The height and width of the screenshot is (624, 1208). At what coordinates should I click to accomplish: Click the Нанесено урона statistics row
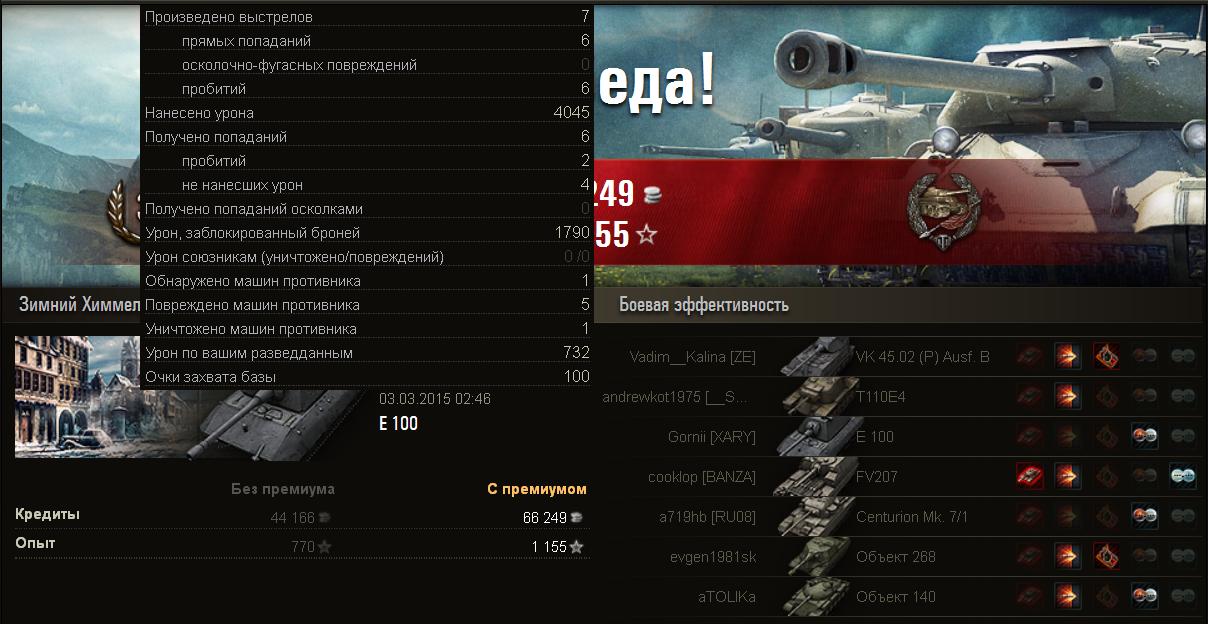coord(368,113)
